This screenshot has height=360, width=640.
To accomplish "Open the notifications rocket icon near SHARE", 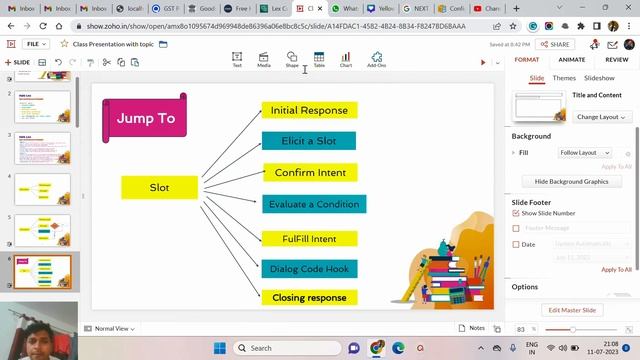I will [595, 44].
